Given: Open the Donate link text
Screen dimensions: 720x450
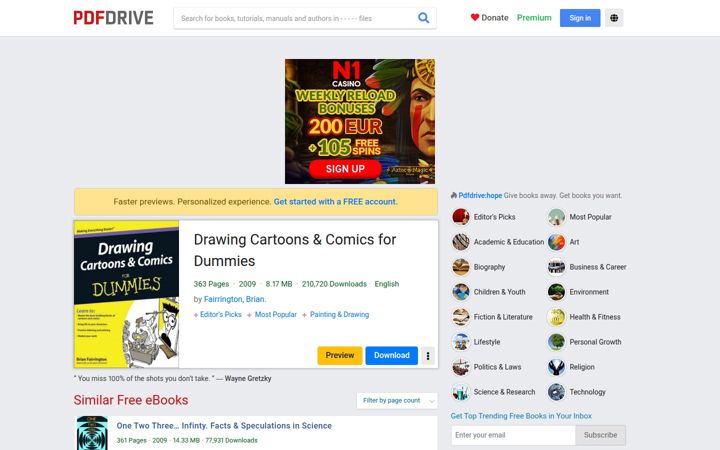Looking at the screenshot, I should pos(495,17).
